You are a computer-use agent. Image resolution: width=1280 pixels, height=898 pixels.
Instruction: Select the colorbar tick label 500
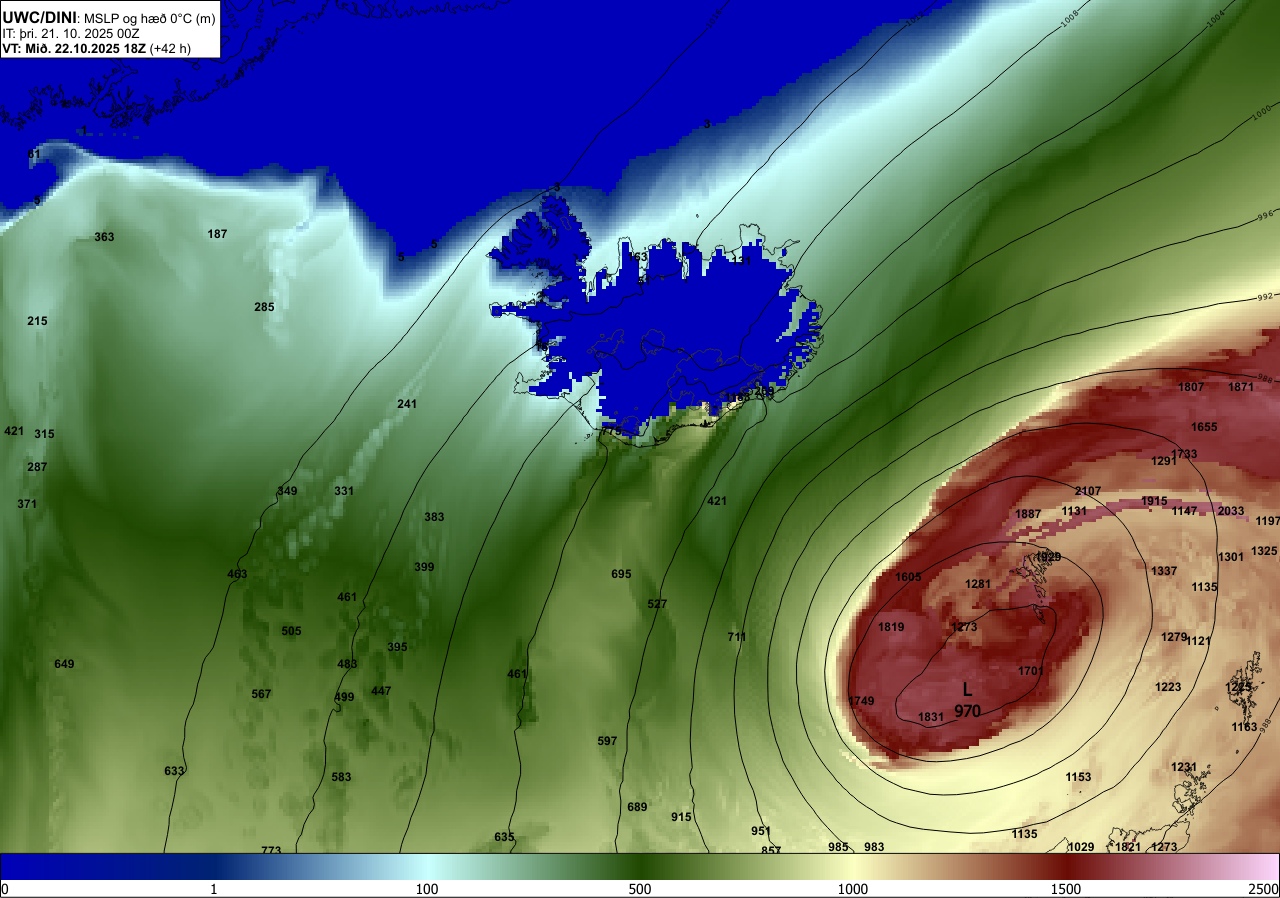tap(640, 889)
